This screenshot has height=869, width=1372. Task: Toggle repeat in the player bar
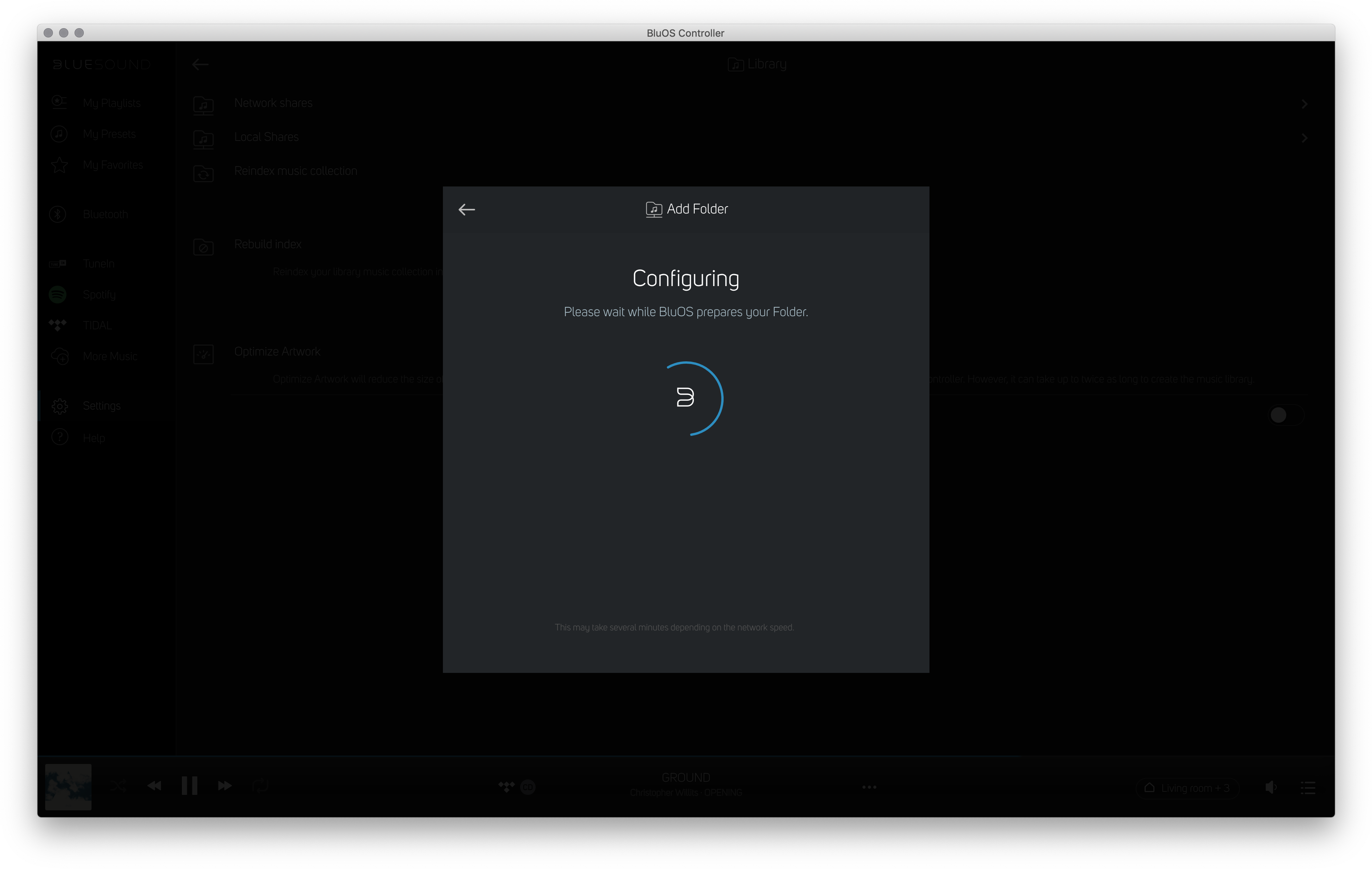click(260, 786)
